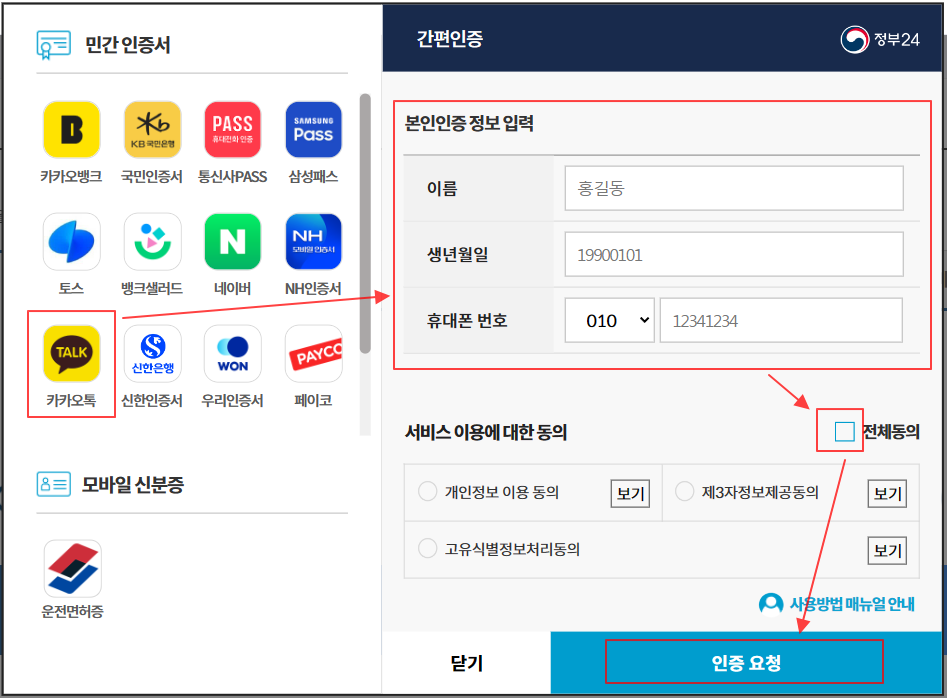Select the 고유식별정보처리동의 radio button
This screenshot has height=698, width=947.
[428, 548]
